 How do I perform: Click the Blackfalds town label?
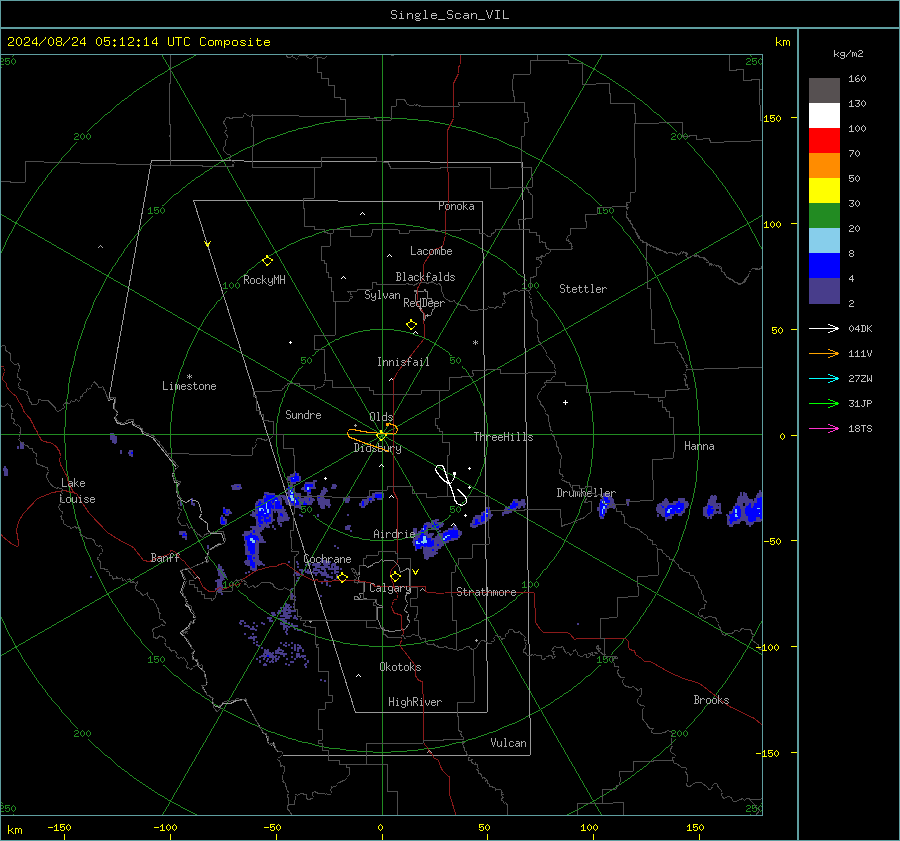pos(425,277)
